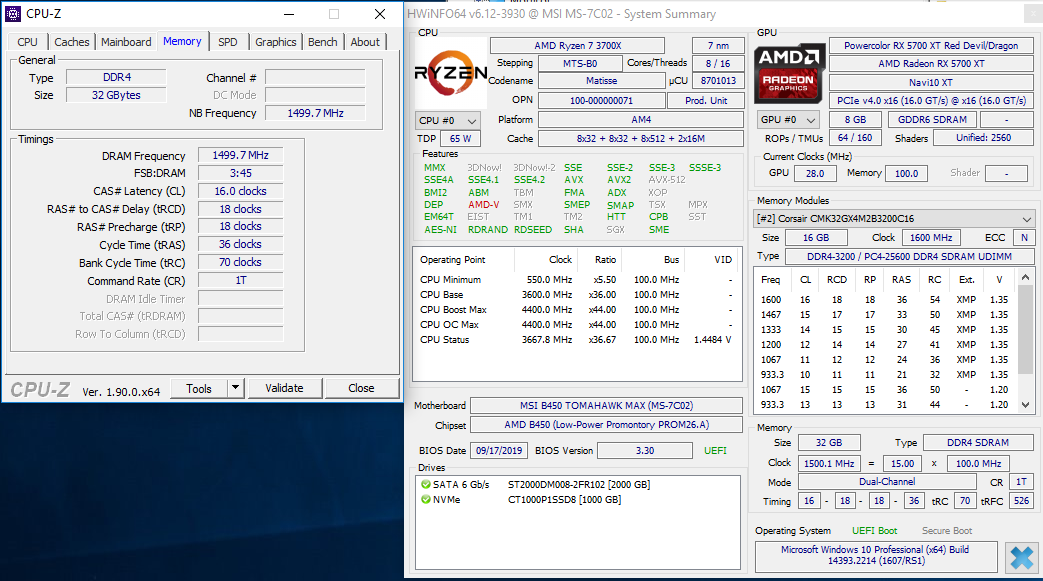
Task: Open the Mainboard tab
Action: 126,42
